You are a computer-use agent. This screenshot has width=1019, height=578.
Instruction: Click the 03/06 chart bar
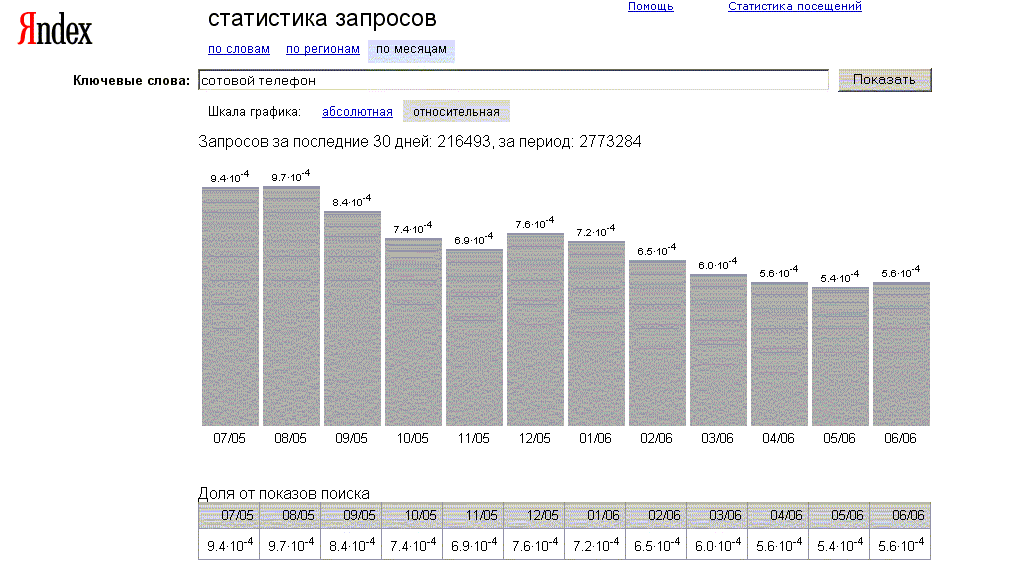(x=718, y=349)
